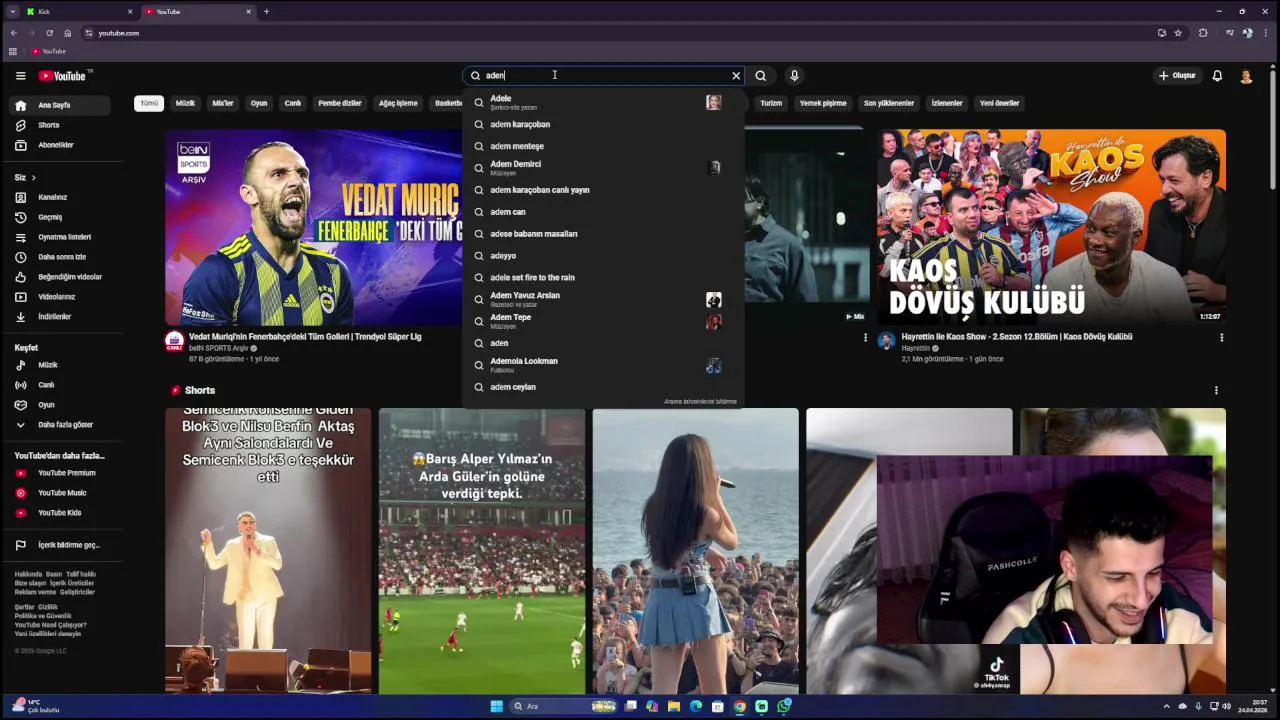Run search with the magnifier button
The image size is (1280, 720).
point(761,76)
